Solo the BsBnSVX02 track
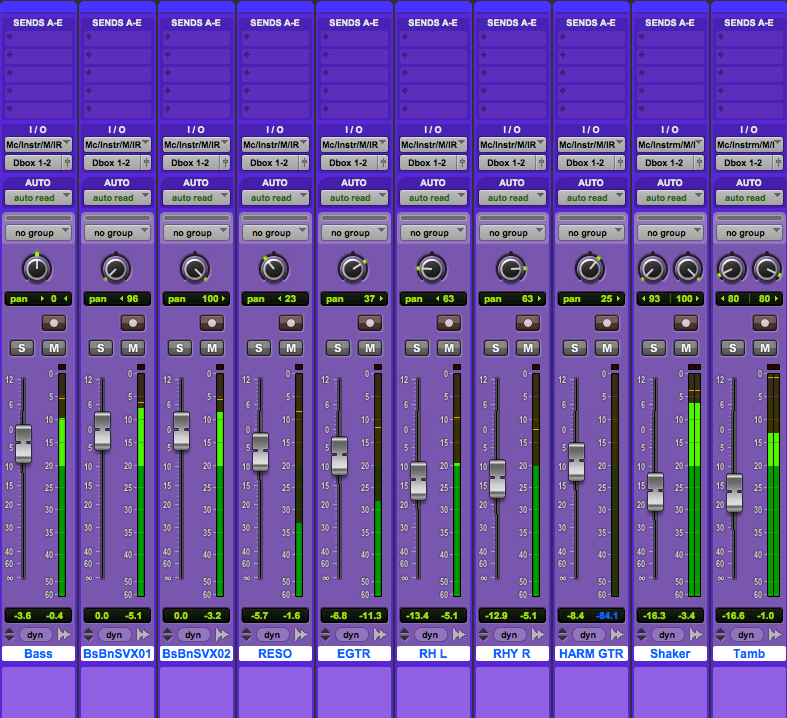The width and height of the screenshot is (787, 718). (180, 348)
